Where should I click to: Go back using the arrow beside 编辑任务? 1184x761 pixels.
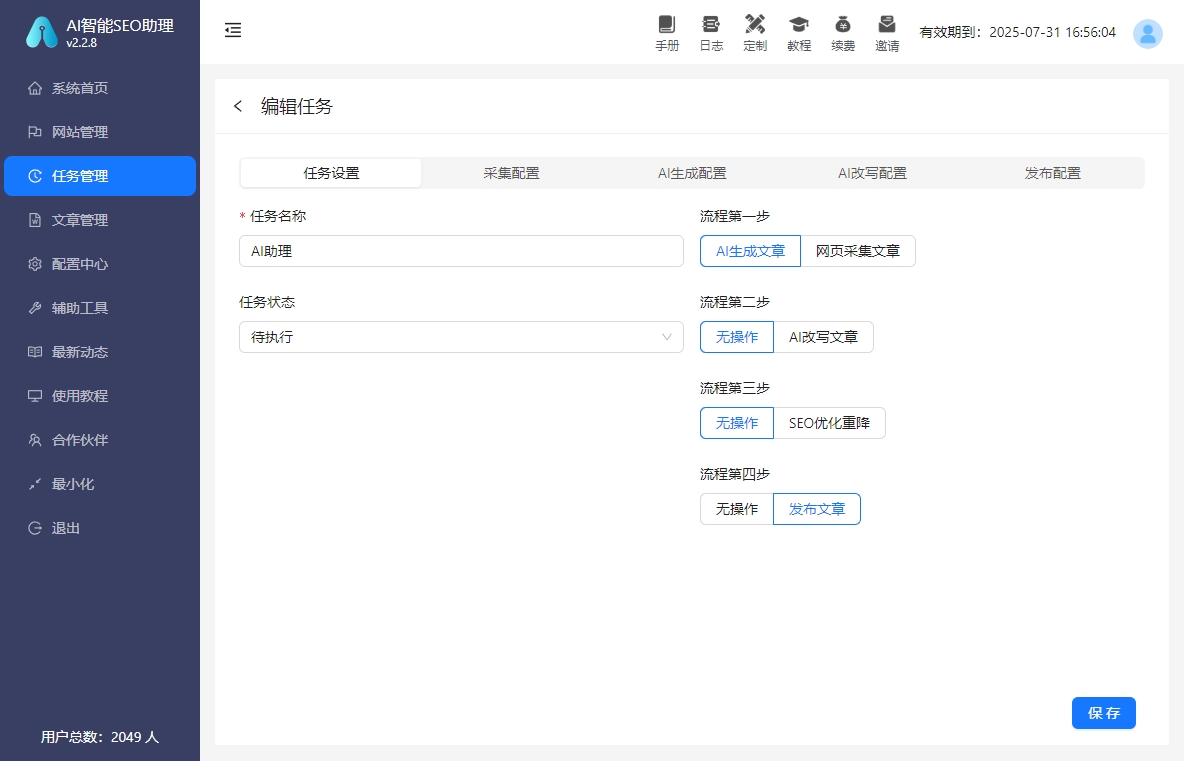click(x=238, y=106)
